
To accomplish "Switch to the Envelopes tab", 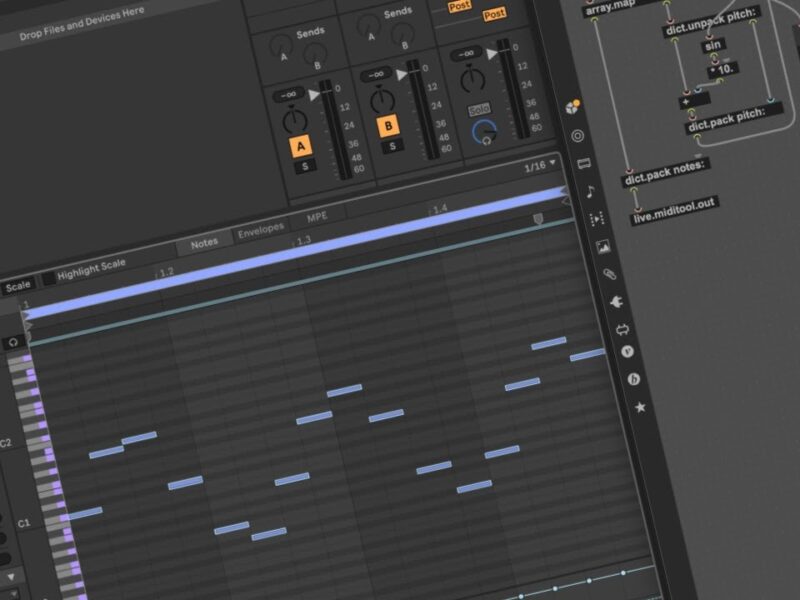I will coord(260,234).
